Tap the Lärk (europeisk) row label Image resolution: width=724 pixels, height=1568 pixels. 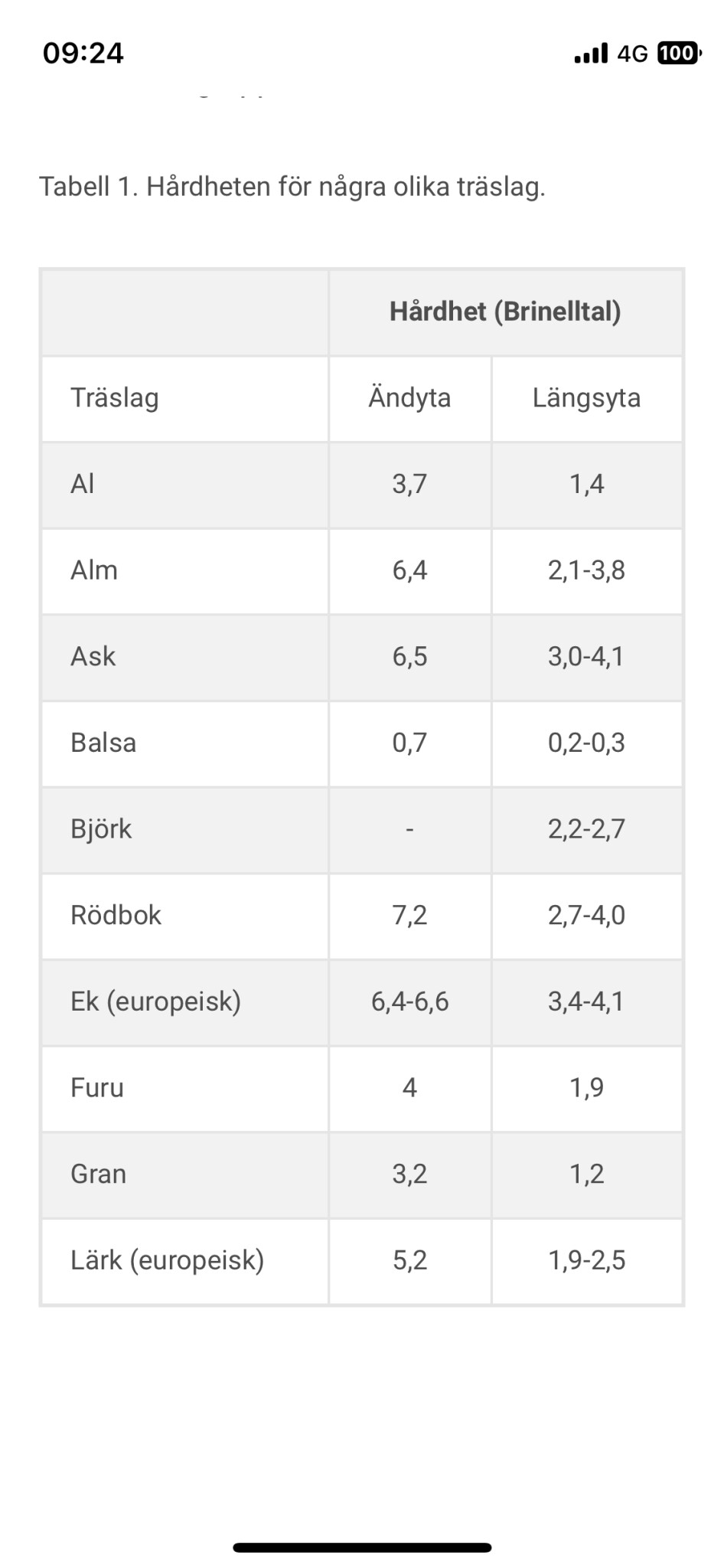167,1260
